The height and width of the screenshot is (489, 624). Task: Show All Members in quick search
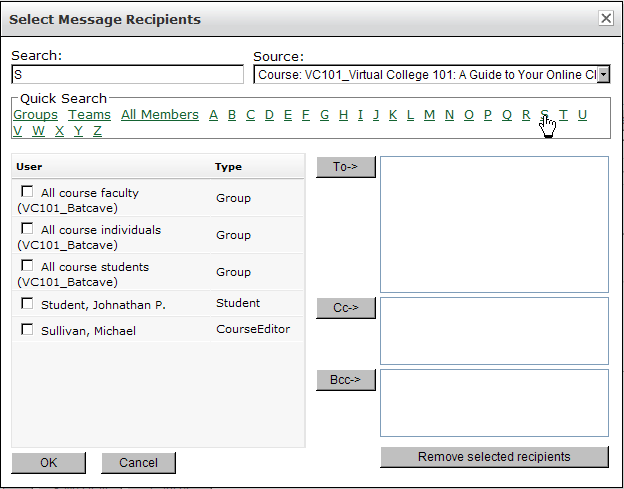[x=160, y=115]
